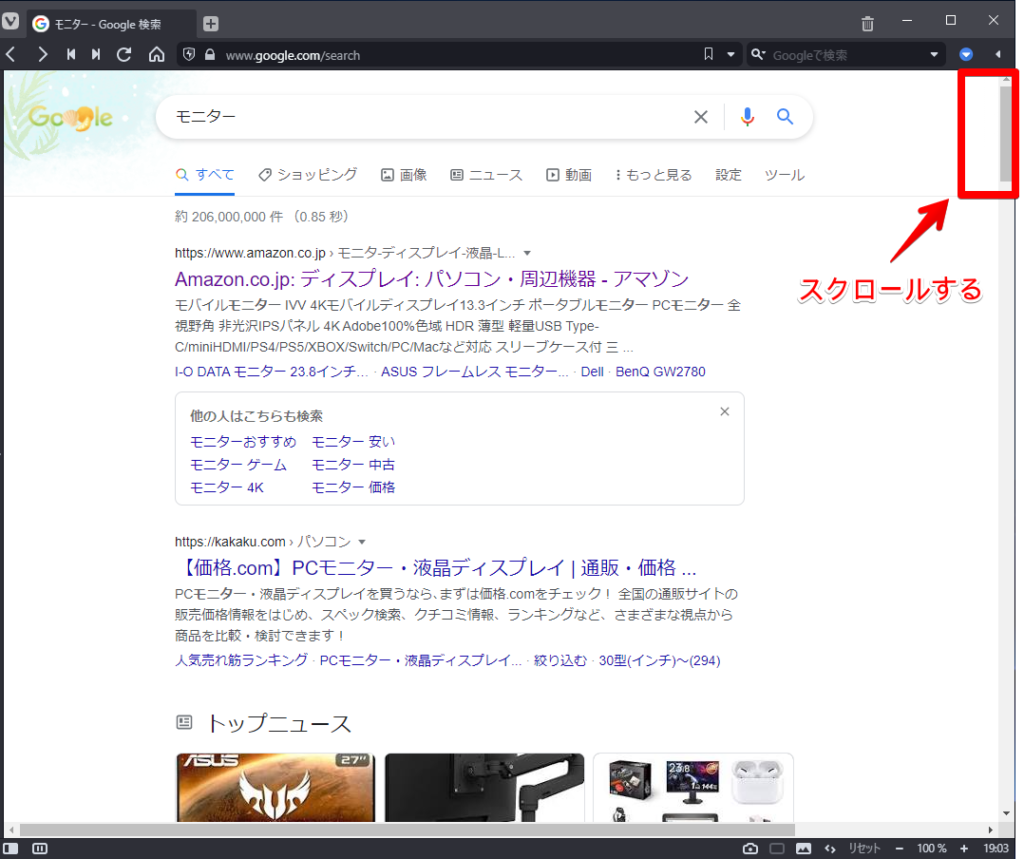Click the blue extension icon in toolbar

pos(966,54)
